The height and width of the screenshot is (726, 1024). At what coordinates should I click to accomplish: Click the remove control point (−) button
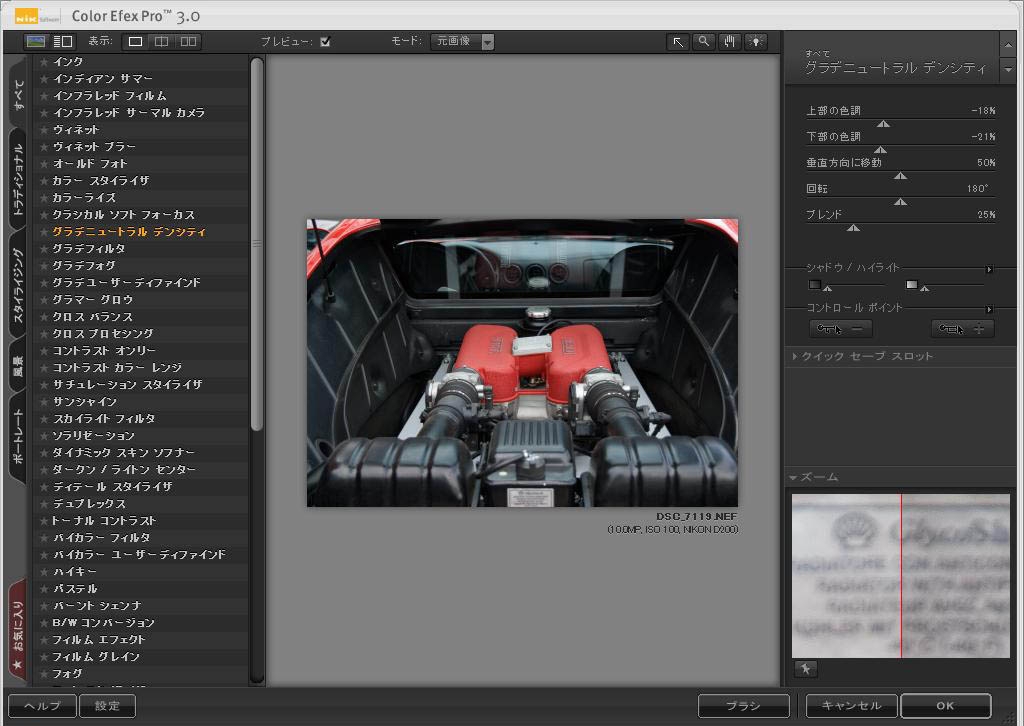(840, 328)
